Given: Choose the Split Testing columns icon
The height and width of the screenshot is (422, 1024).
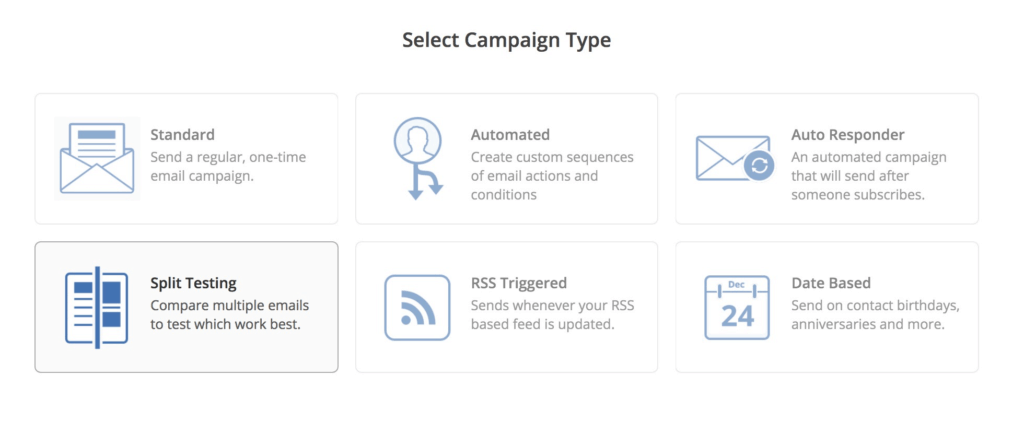Looking at the screenshot, I should pyautogui.click(x=96, y=306).
